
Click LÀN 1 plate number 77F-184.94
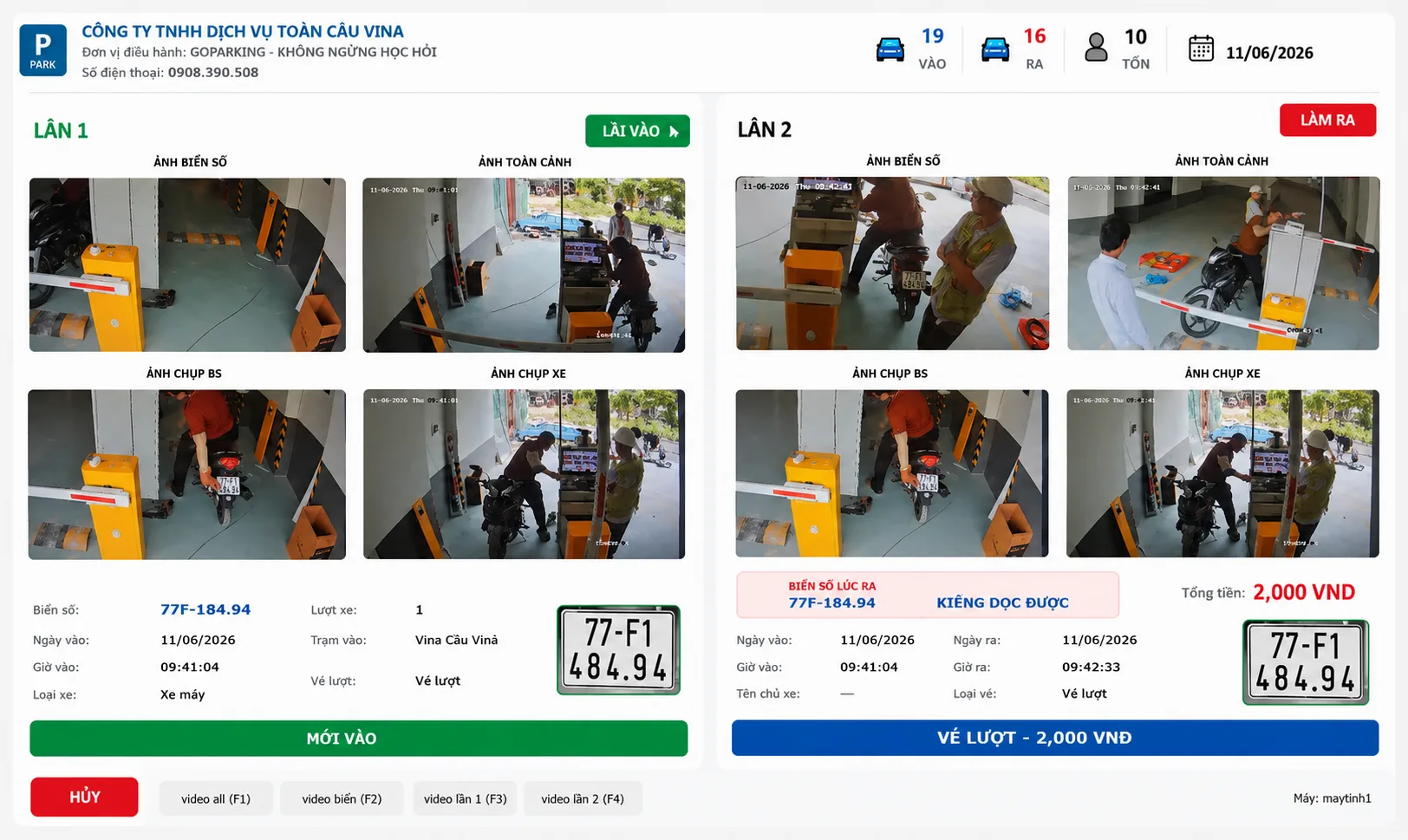coord(205,609)
